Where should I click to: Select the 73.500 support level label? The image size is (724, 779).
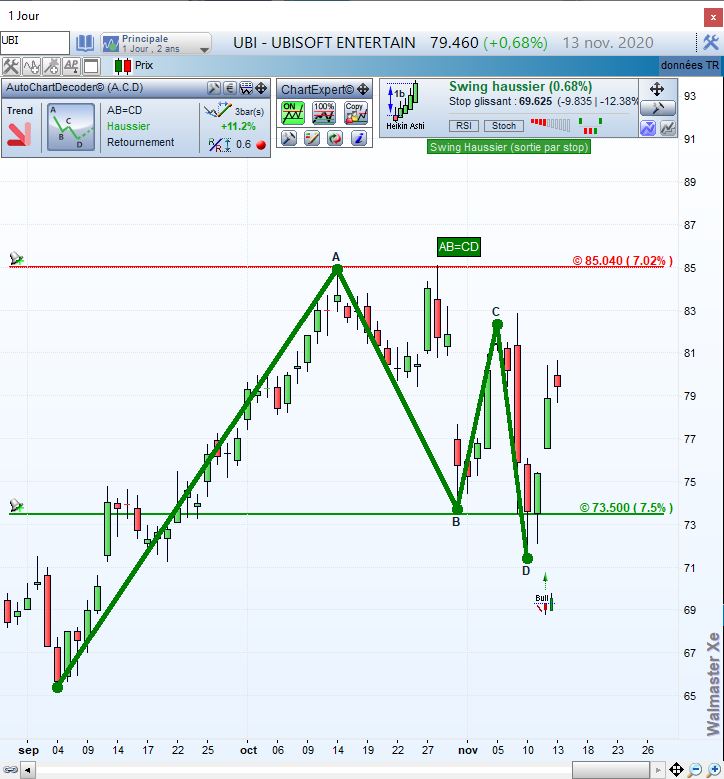pos(626,507)
